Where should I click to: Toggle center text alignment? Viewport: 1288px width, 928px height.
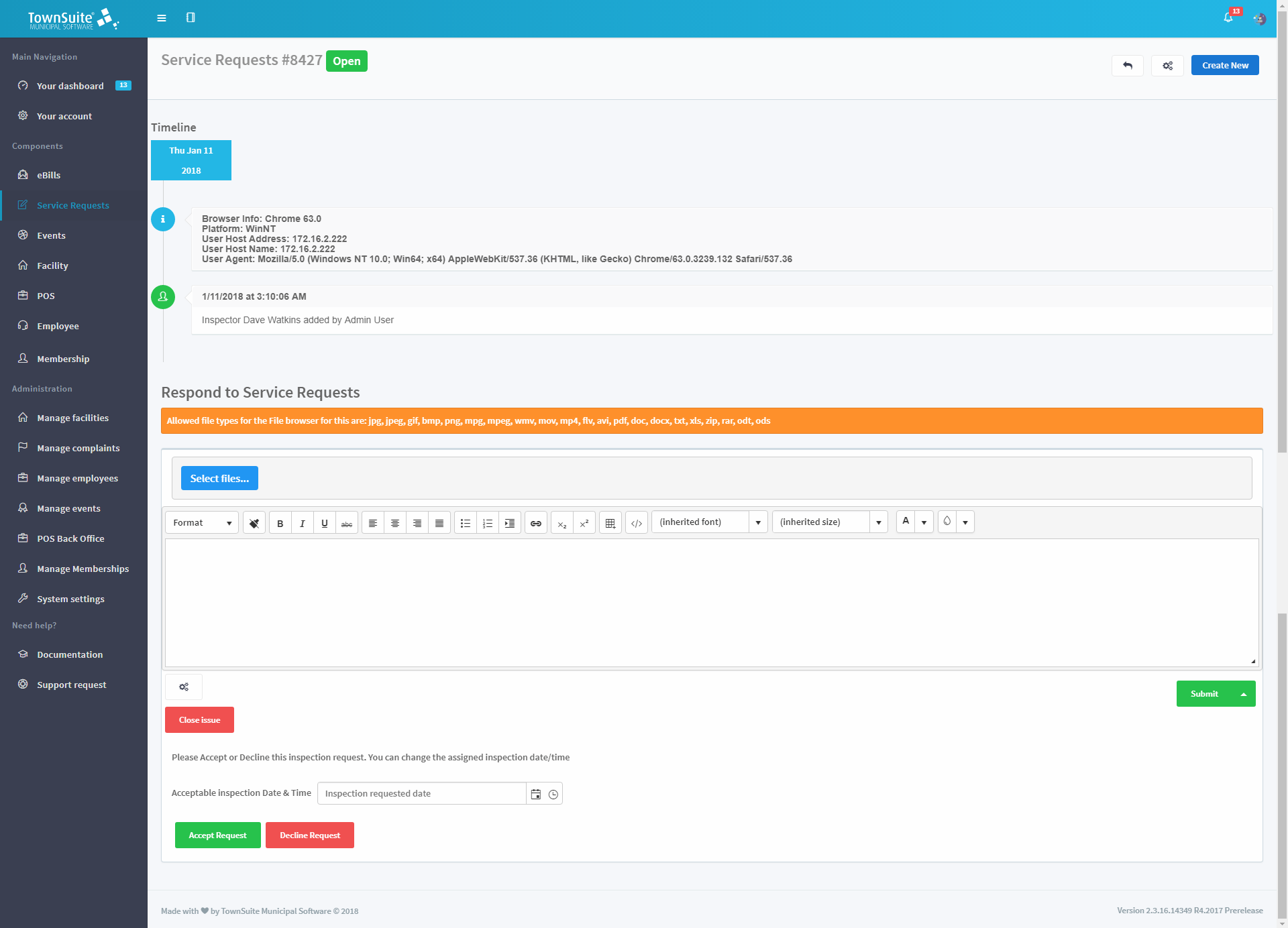(x=395, y=522)
